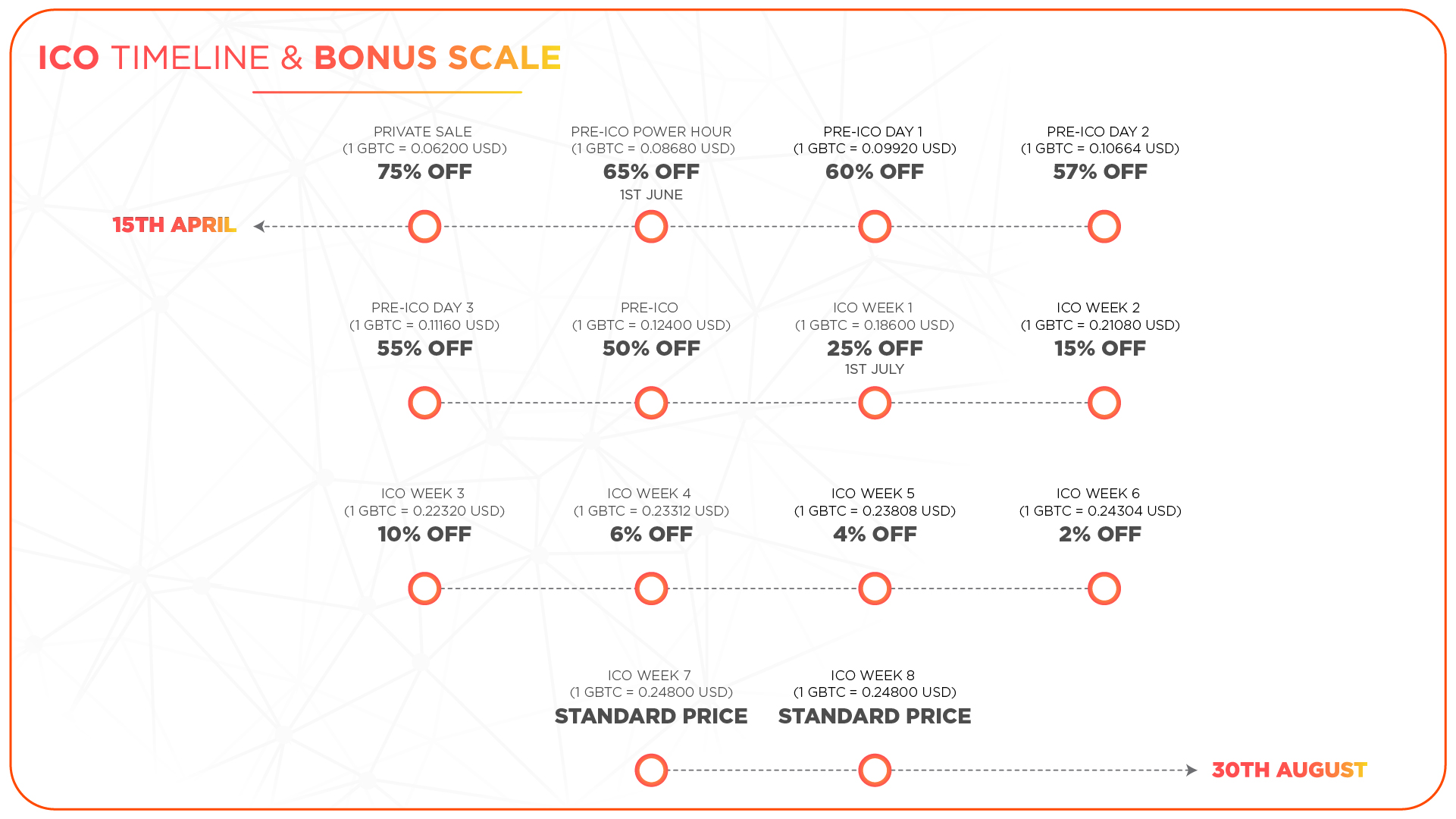Click the ICO Week 7 circle marker

651,770
